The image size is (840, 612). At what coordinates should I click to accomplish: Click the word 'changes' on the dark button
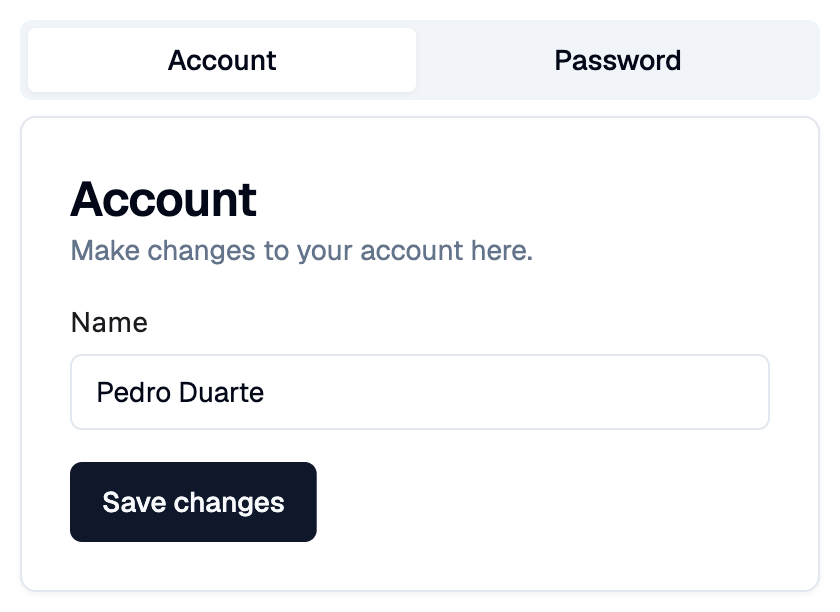pyautogui.click(x=229, y=504)
